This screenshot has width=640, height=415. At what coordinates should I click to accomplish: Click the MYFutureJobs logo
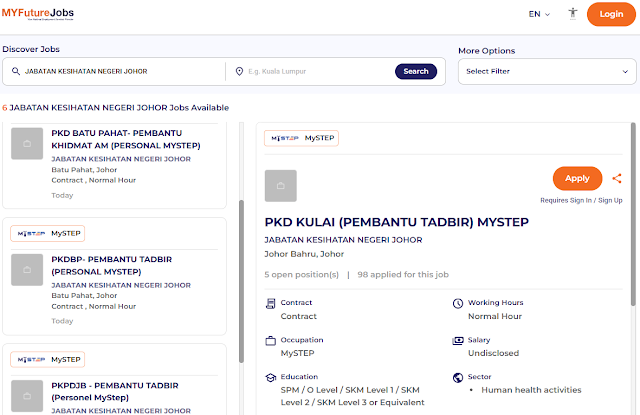38,14
